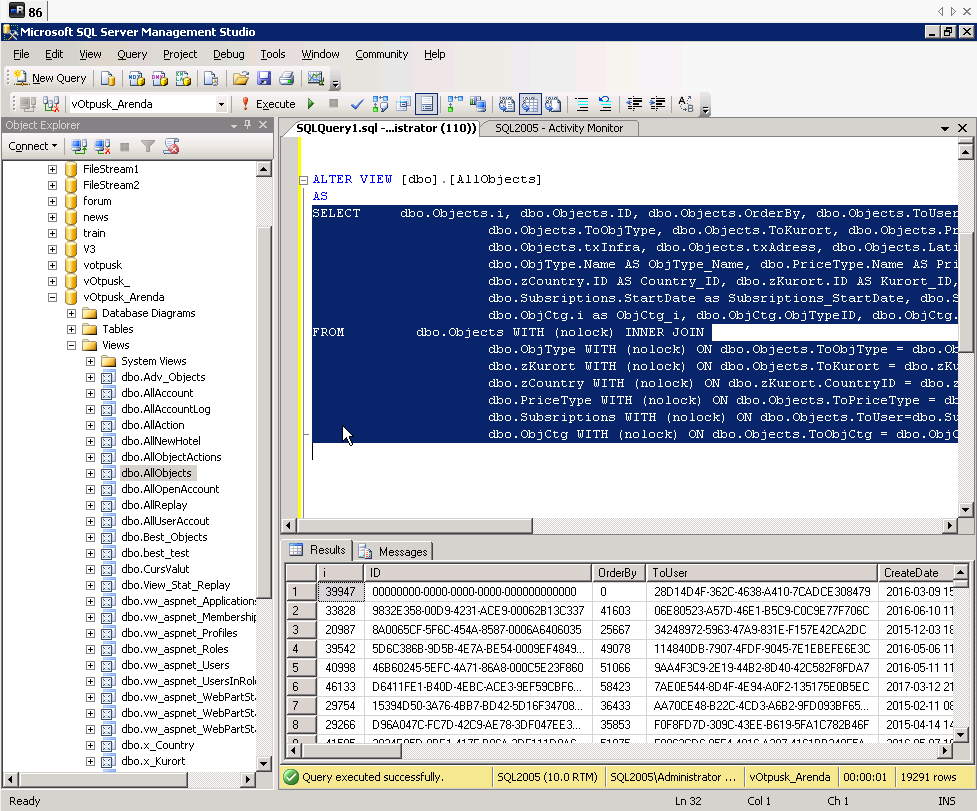Click the CreateDate column header
The width and height of the screenshot is (977, 811).
click(916, 572)
